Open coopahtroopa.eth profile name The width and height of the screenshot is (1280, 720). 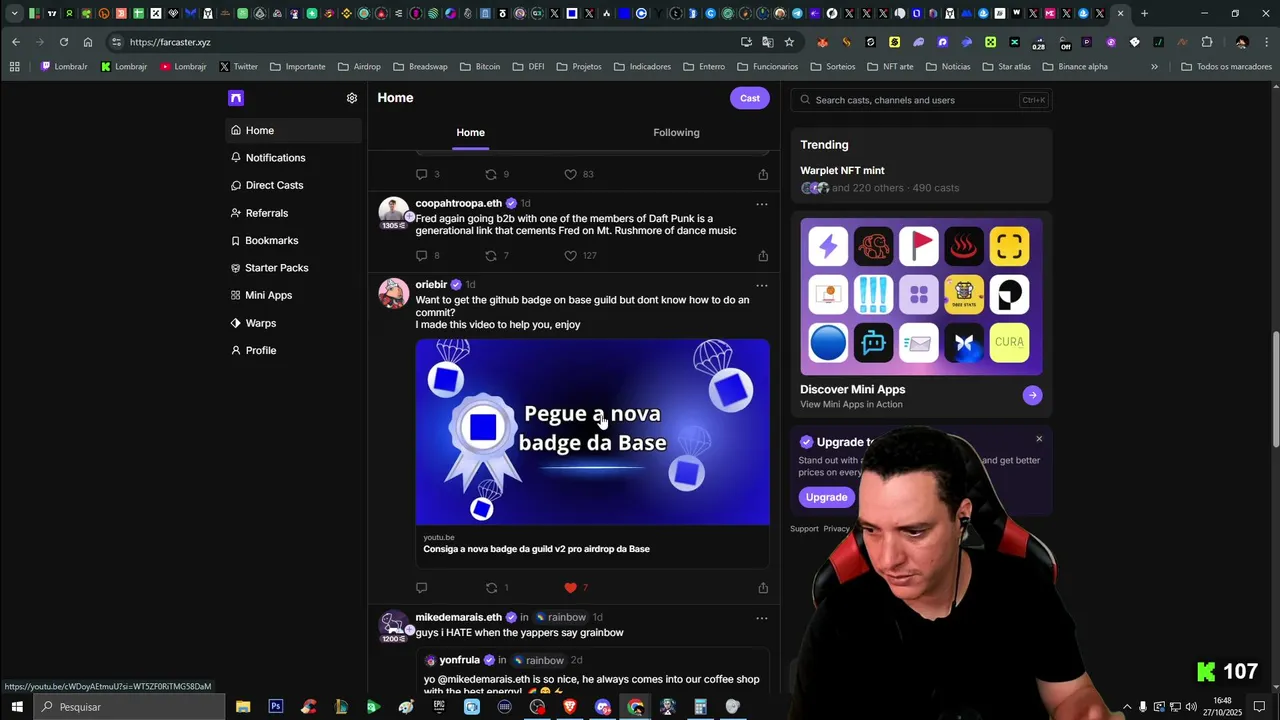pos(458,204)
